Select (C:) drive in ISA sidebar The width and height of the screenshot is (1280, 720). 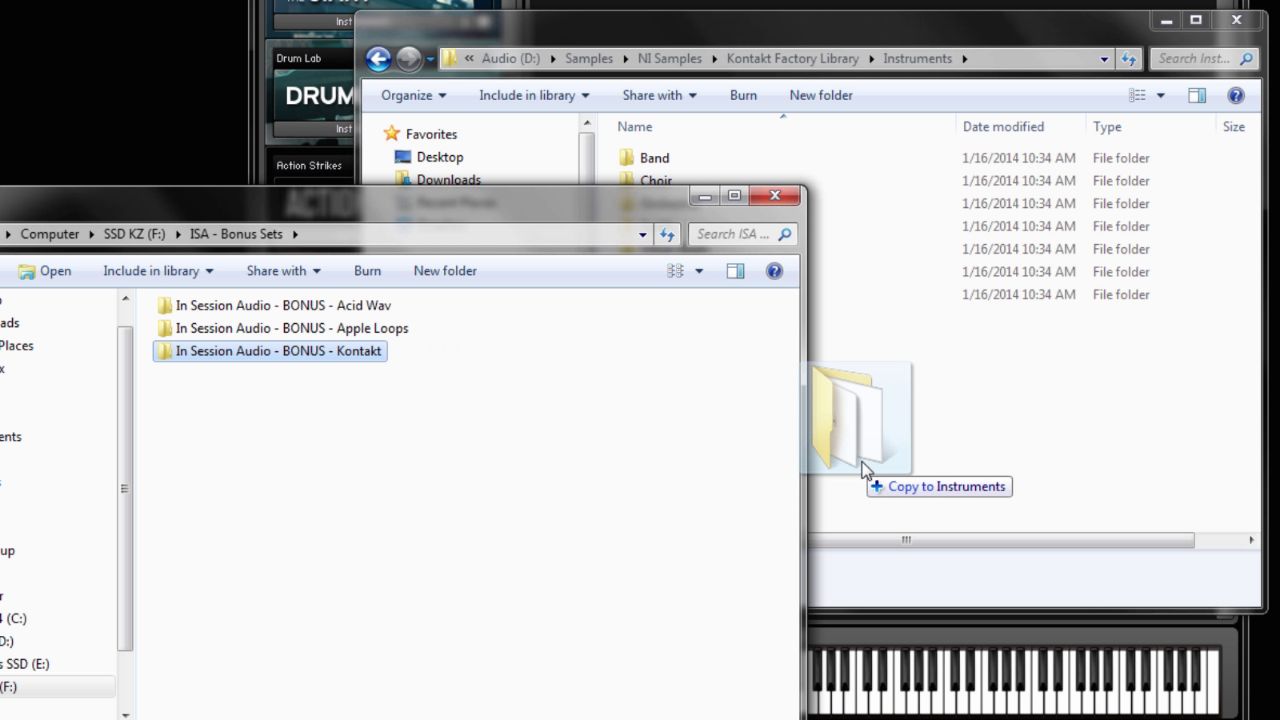pyautogui.click(x=14, y=619)
